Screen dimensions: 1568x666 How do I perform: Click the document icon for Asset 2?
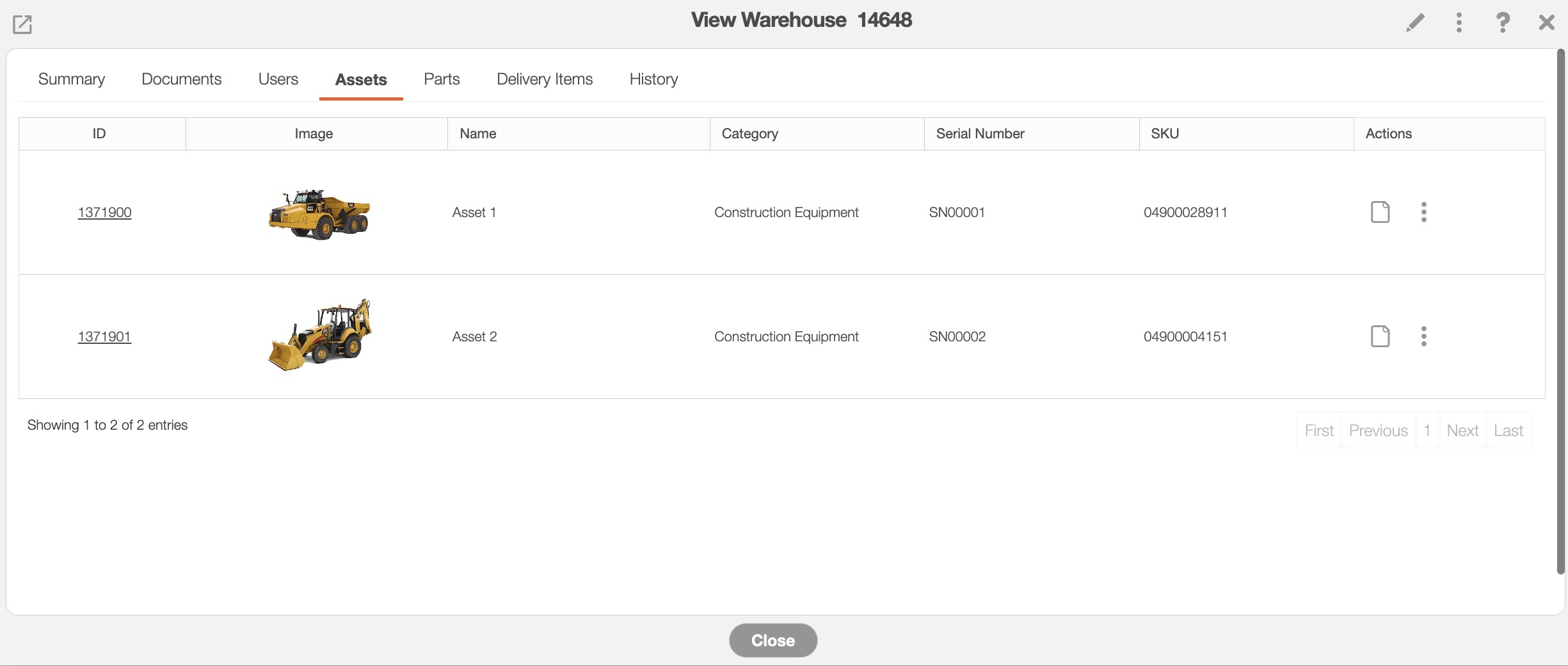pos(1380,336)
